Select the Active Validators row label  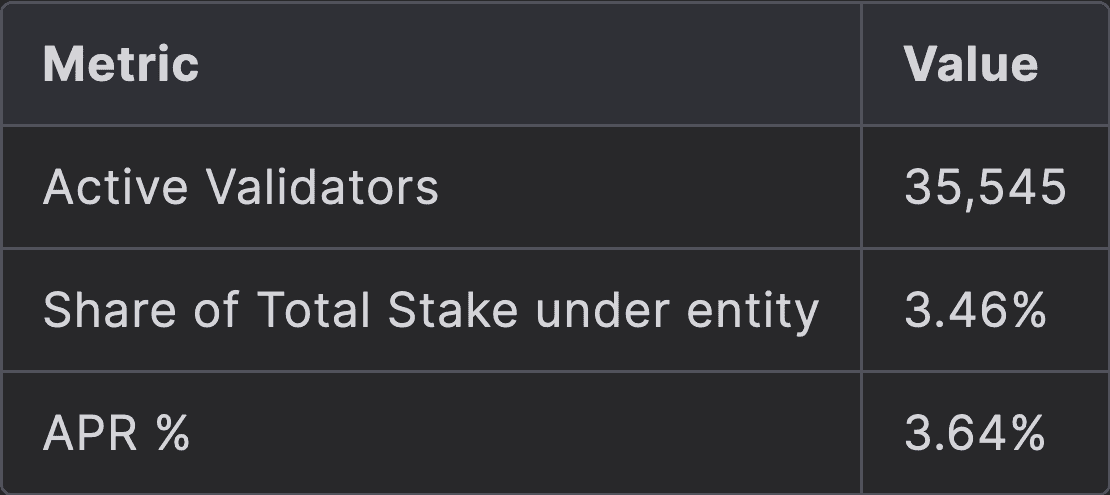coord(240,187)
